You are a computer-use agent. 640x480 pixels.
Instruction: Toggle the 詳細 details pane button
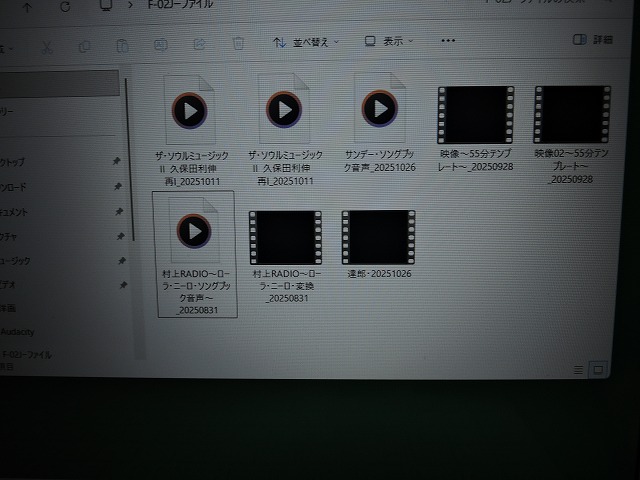coord(593,40)
